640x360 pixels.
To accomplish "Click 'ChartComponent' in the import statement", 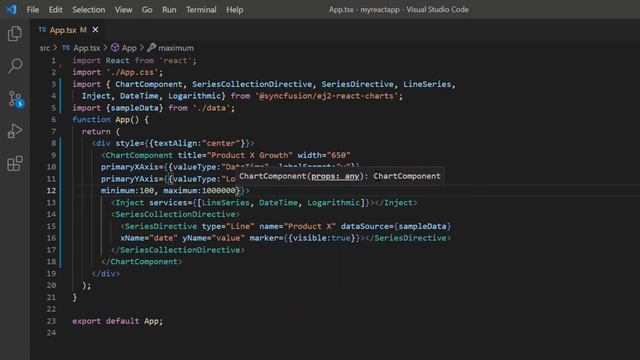I will [x=149, y=84].
